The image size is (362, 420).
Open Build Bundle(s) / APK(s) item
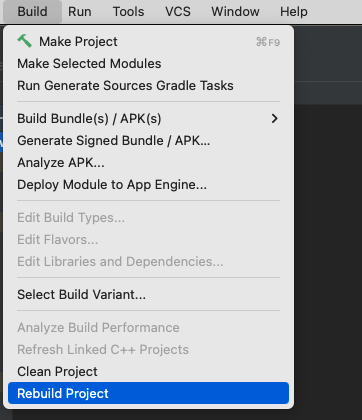(148, 119)
